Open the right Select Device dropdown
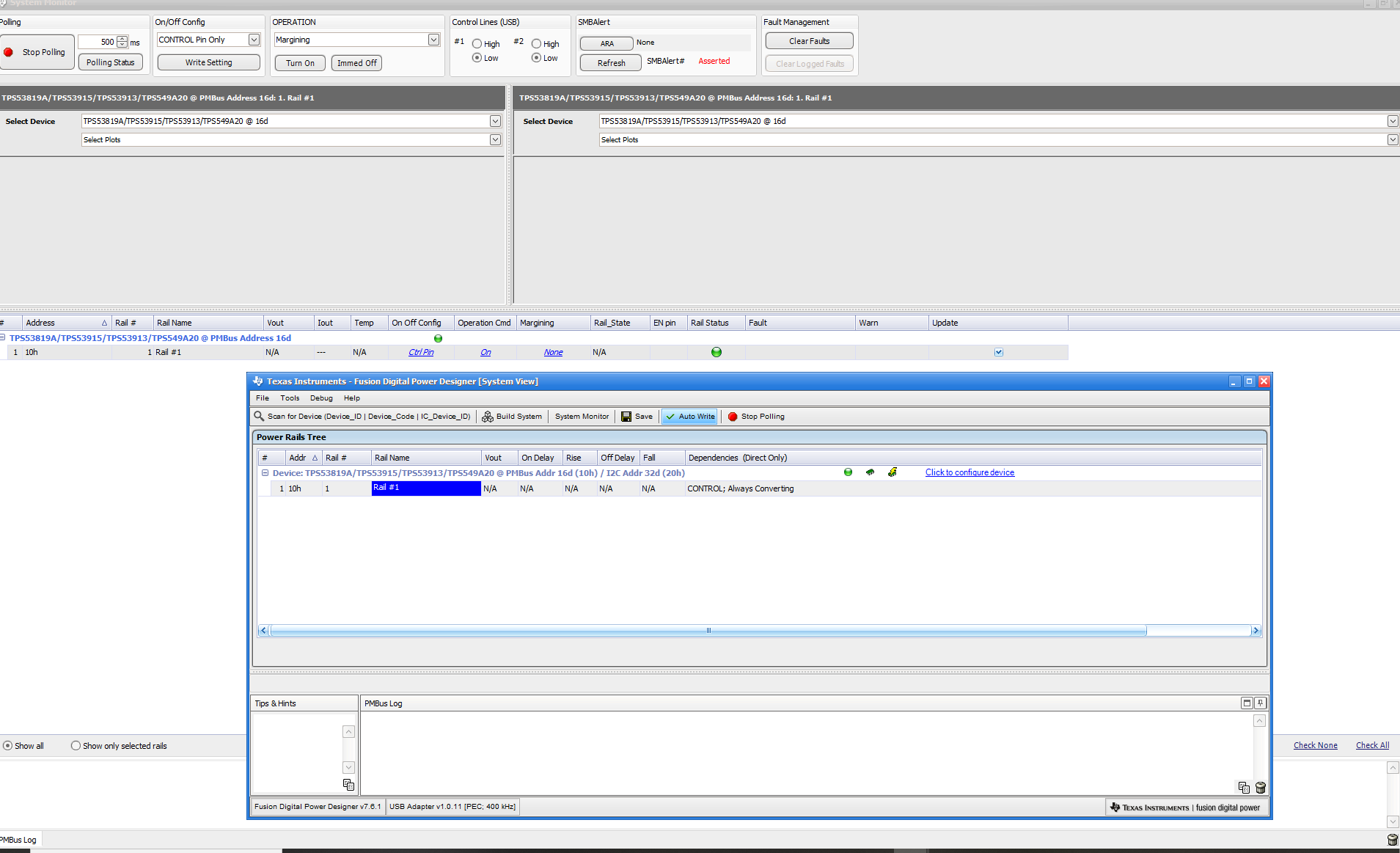The image size is (1400, 853). 1393,121
